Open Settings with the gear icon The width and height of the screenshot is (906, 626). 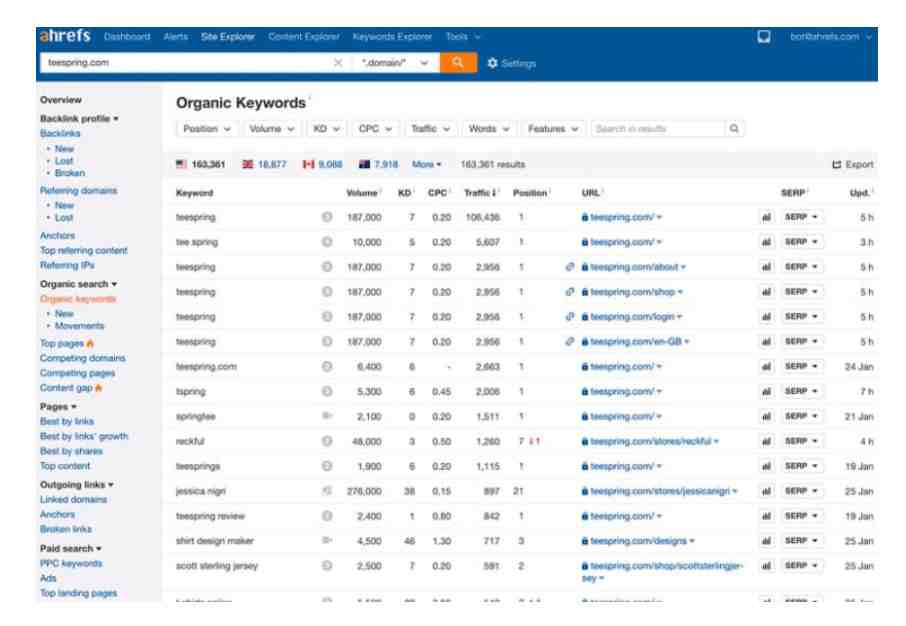pyautogui.click(x=512, y=63)
